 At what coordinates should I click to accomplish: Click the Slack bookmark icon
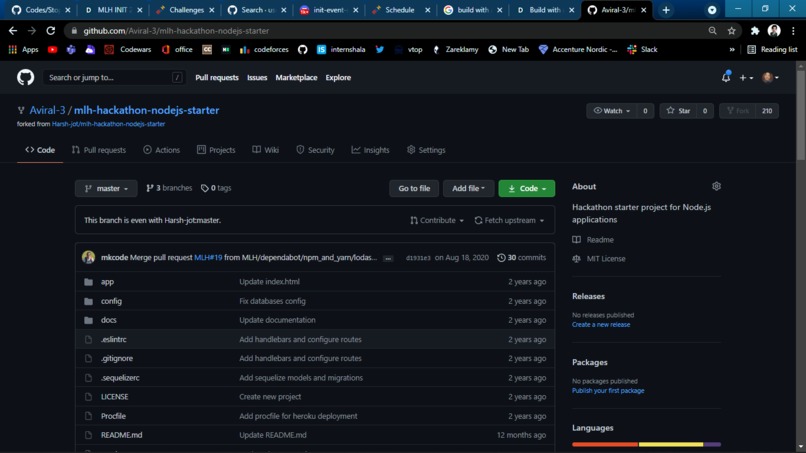click(632, 49)
